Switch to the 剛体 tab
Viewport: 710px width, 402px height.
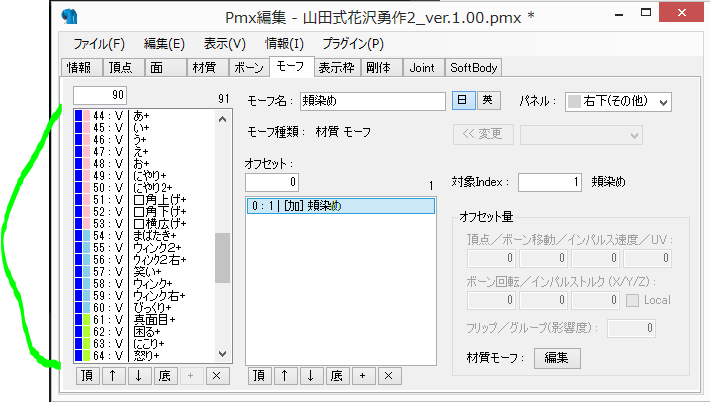(380, 67)
